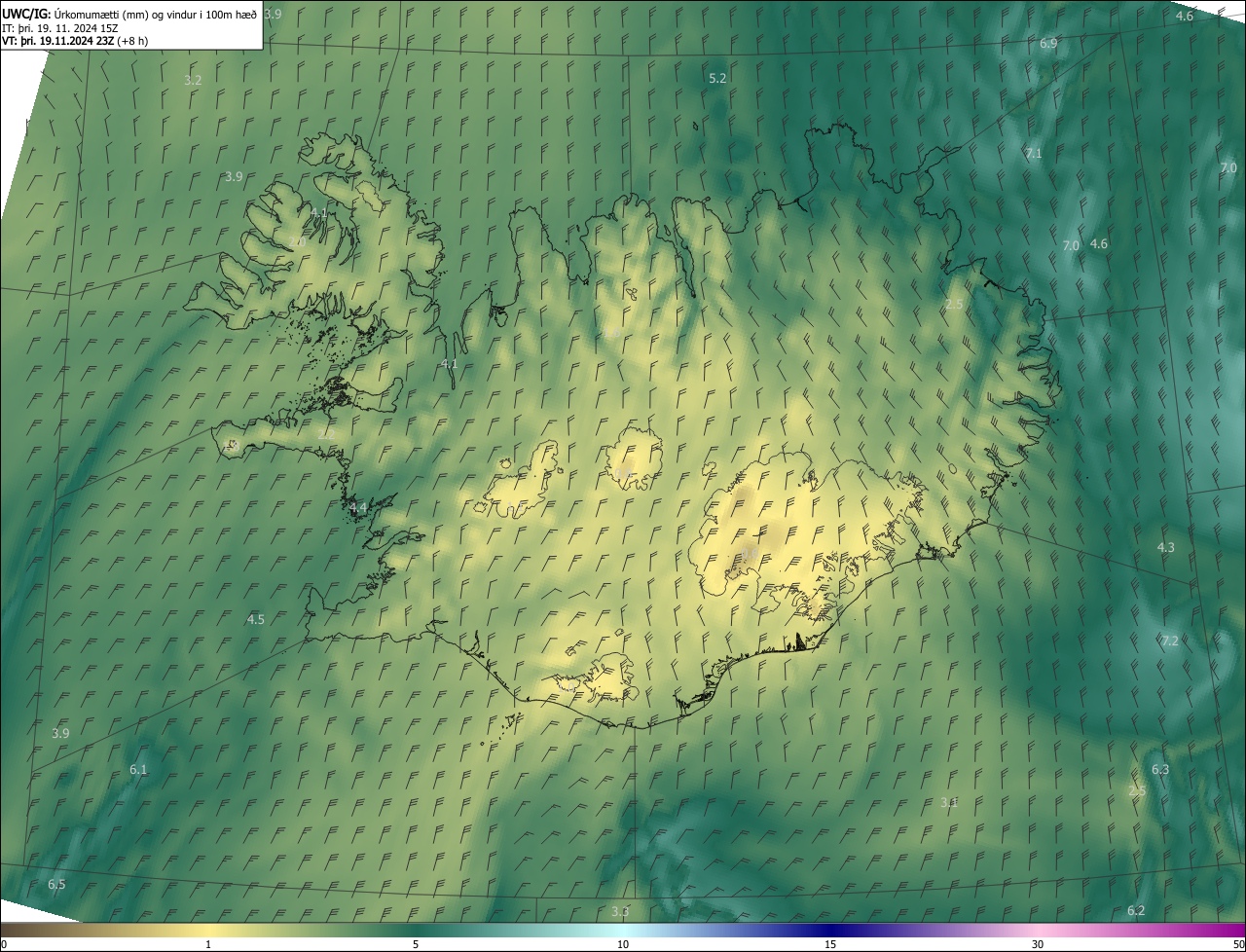Click the 3.2 value label
This screenshot has height=952, width=1246.
tap(193, 80)
